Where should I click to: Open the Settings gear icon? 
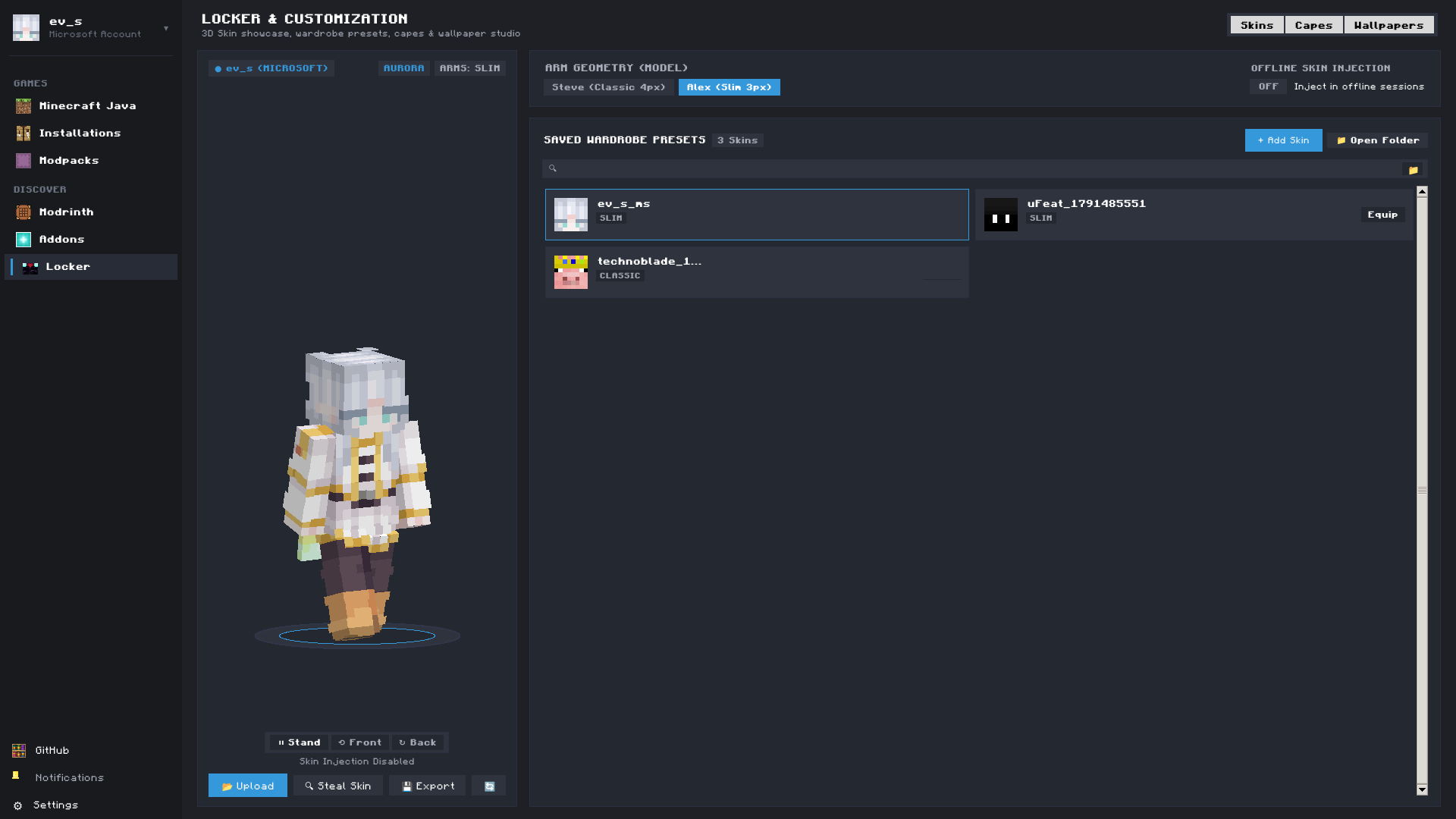click(x=18, y=805)
